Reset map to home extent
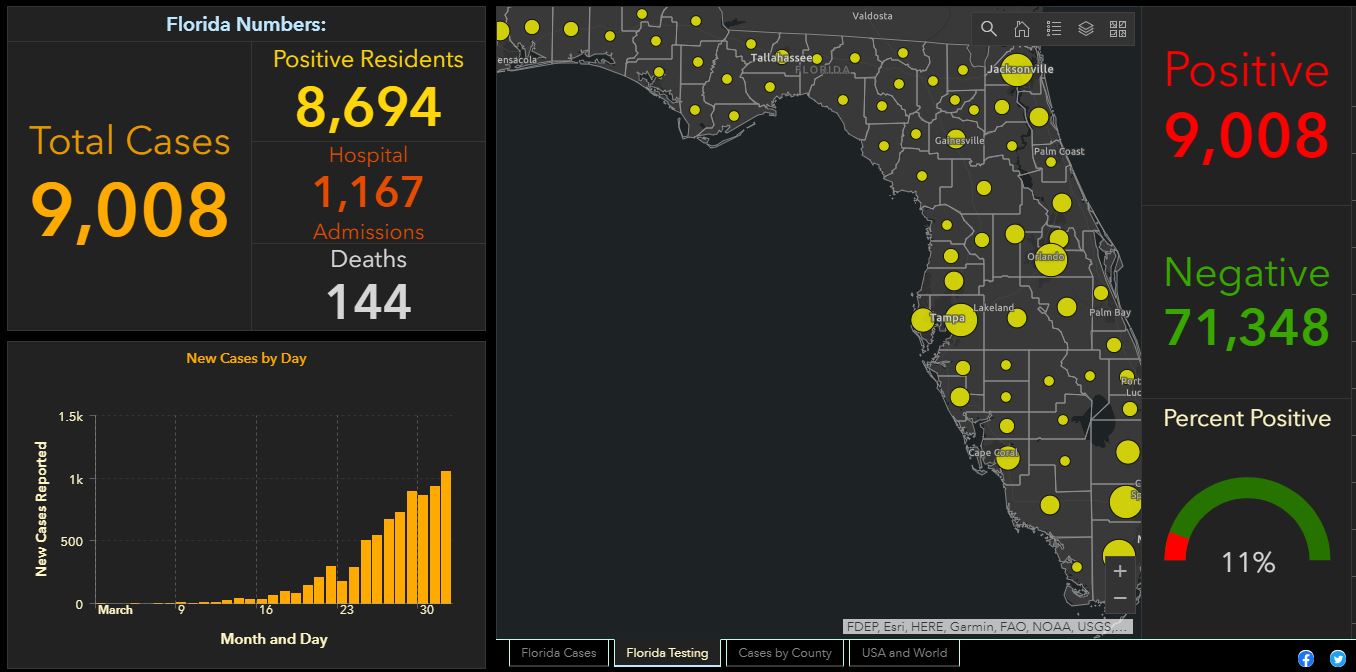The image size is (1356, 672). click(1021, 29)
